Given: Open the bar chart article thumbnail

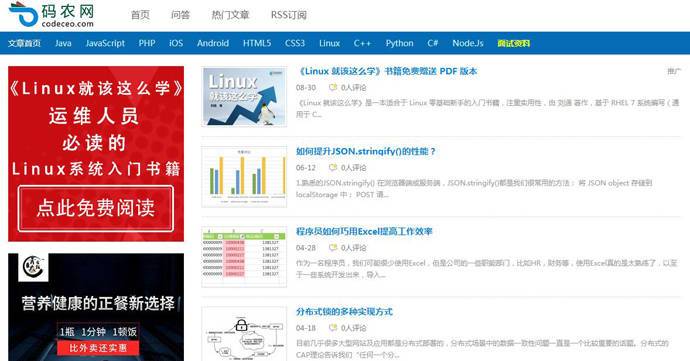Looking at the screenshot, I should pyautogui.click(x=244, y=177).
